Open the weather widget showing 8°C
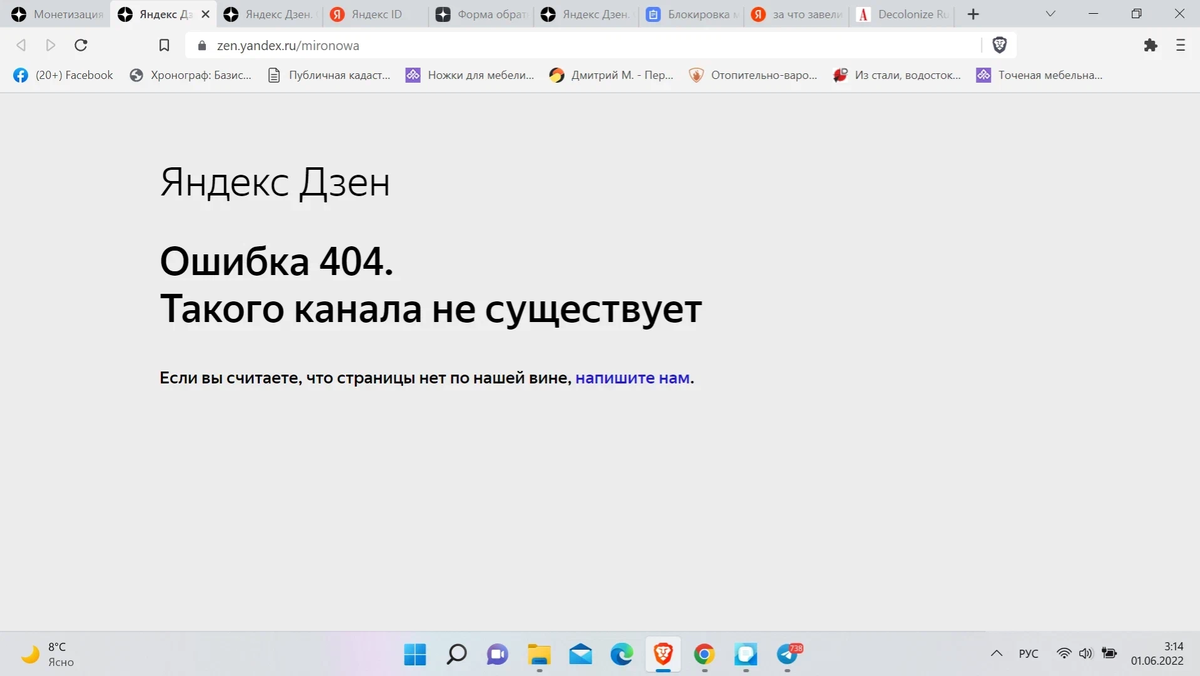This screenshot has width=1200, height=676. (x=45, y=653)
